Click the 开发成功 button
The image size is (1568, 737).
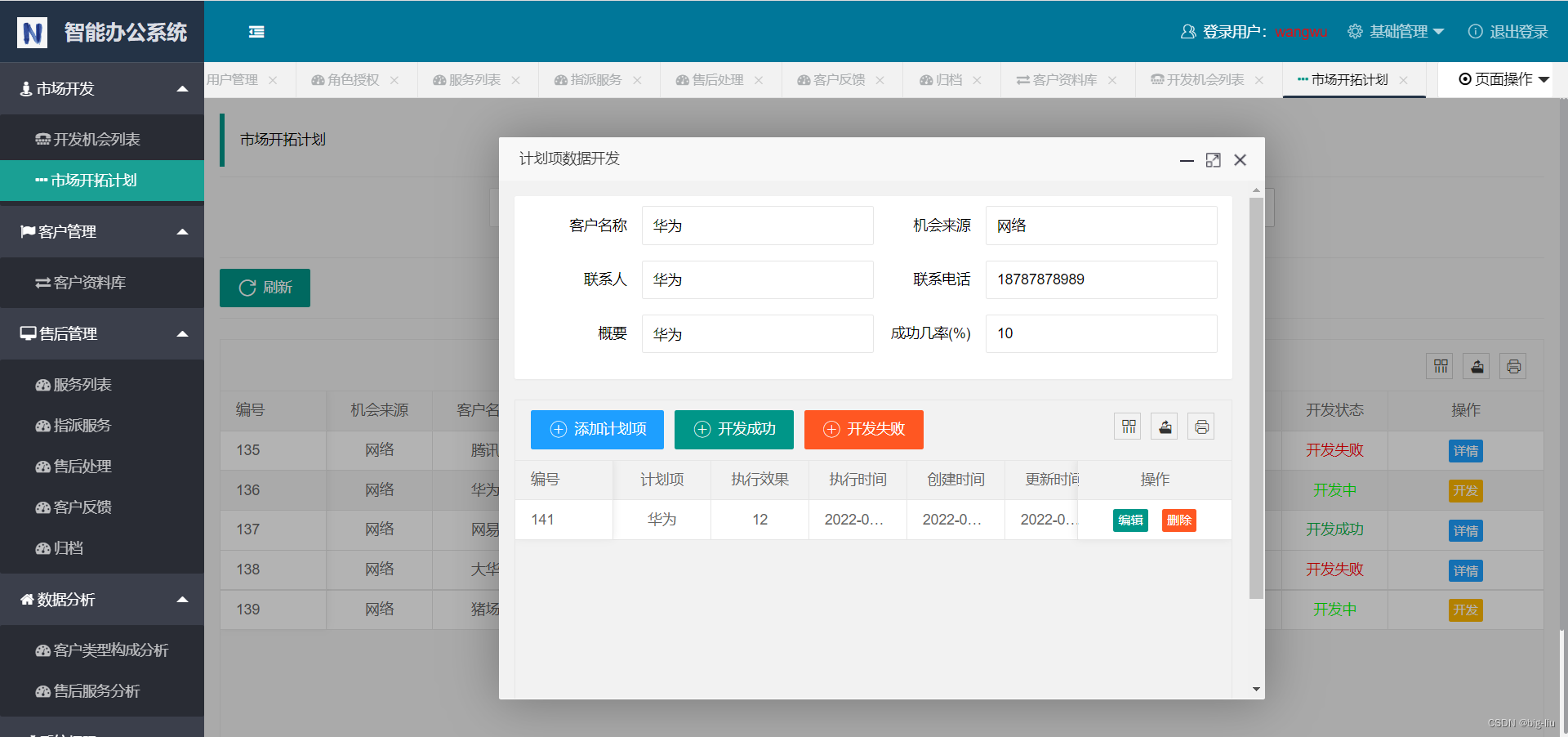tap(734, 430)
